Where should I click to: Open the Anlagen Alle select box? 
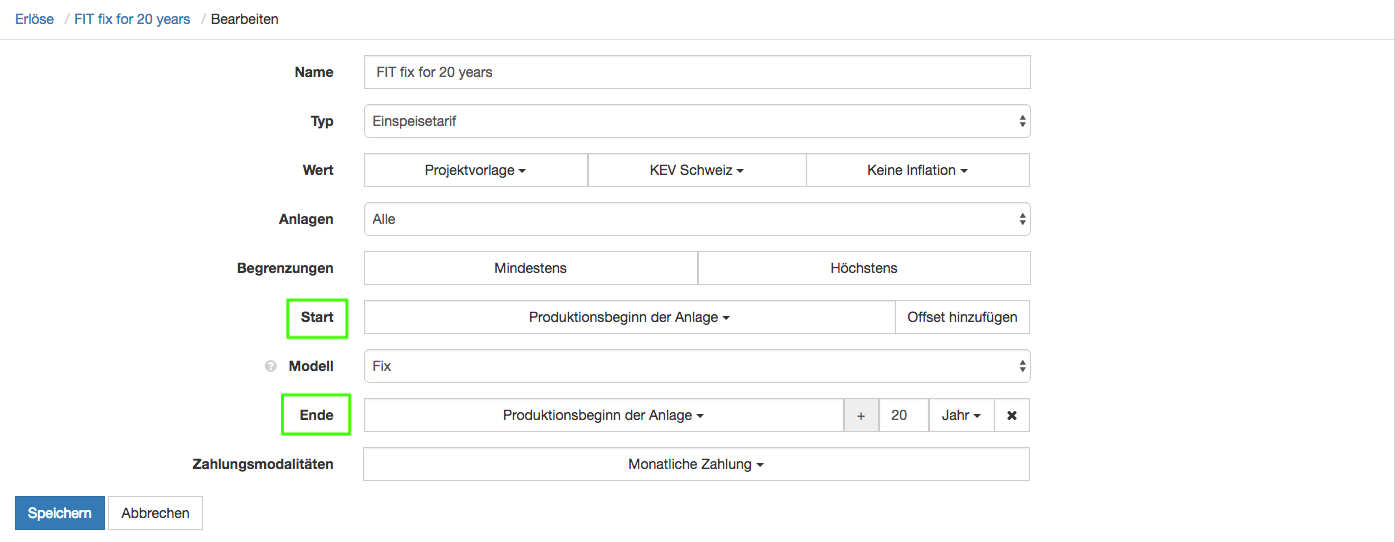click(697, 219)
